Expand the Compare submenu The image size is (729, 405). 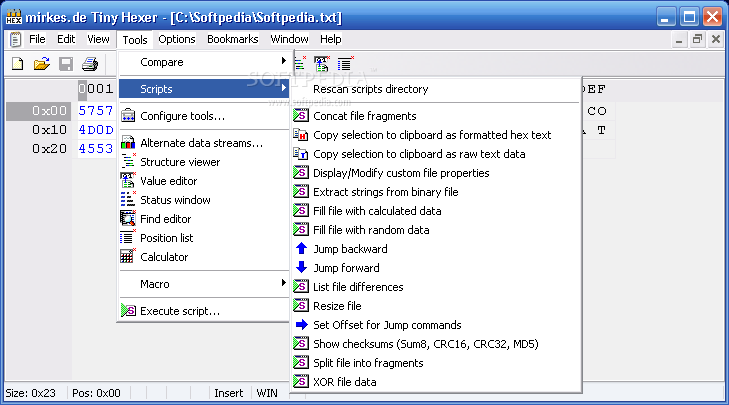pyautogui.click(x=204, y=62)
